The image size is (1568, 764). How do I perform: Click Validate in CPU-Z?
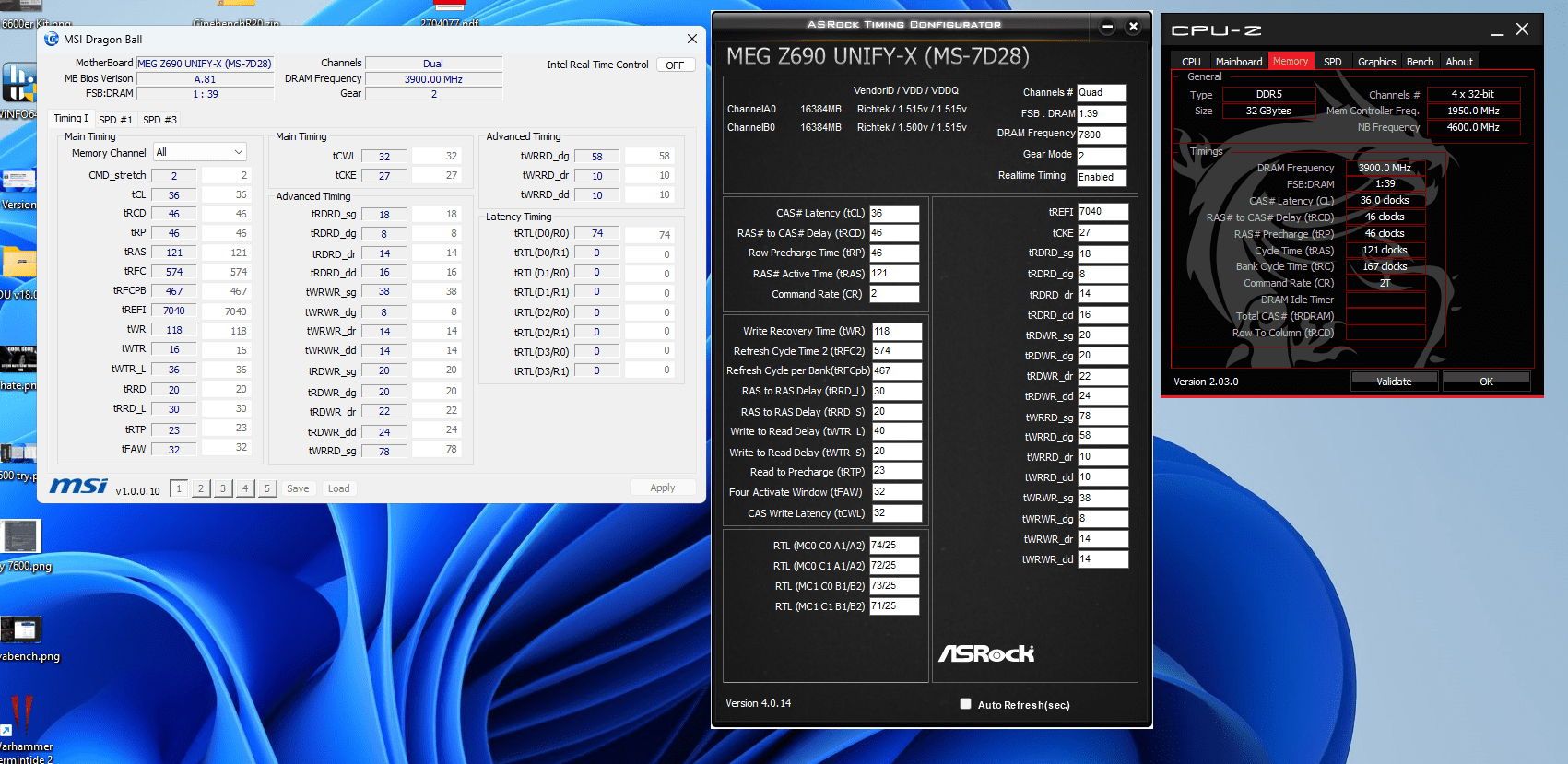click(1394, 381)
